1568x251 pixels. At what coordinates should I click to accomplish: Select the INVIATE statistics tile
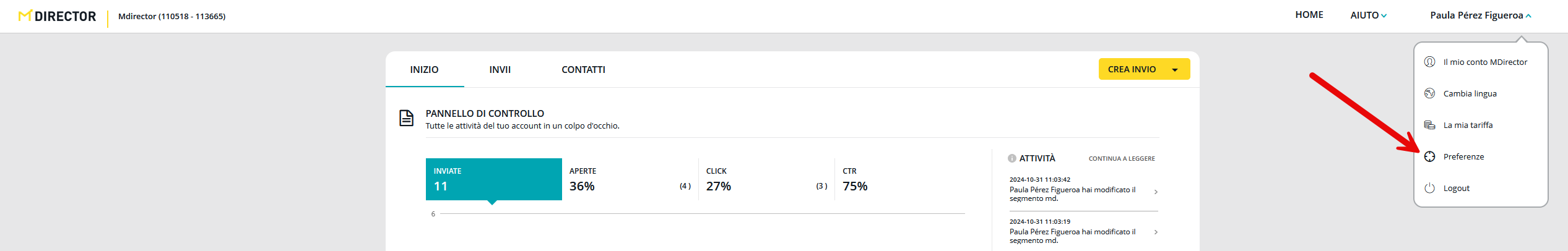pos(493,179)
